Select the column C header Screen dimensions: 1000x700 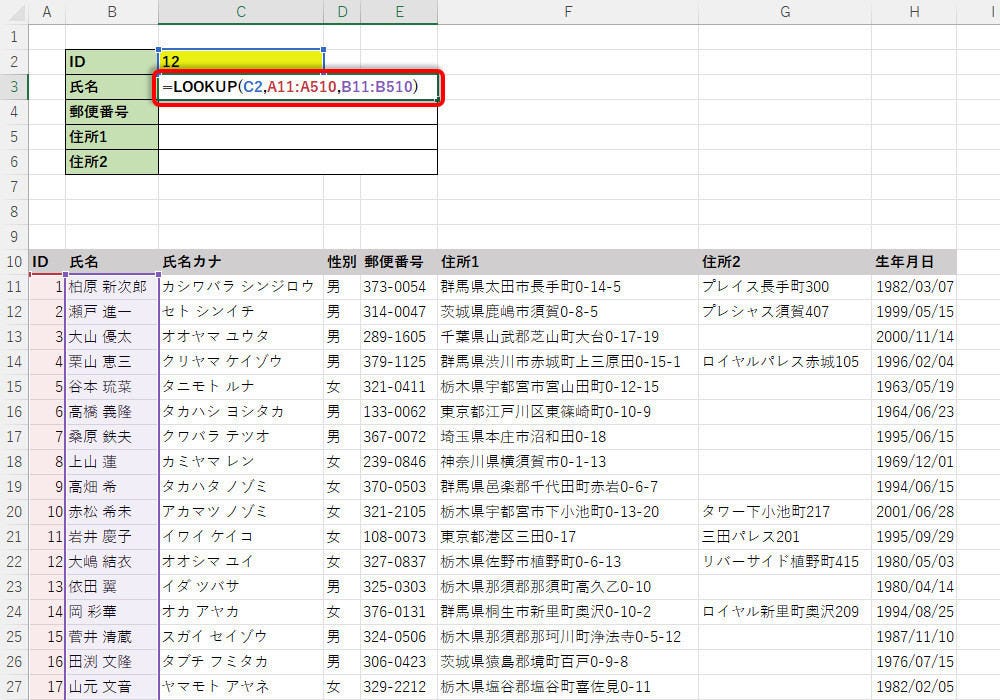pos(240,12)
